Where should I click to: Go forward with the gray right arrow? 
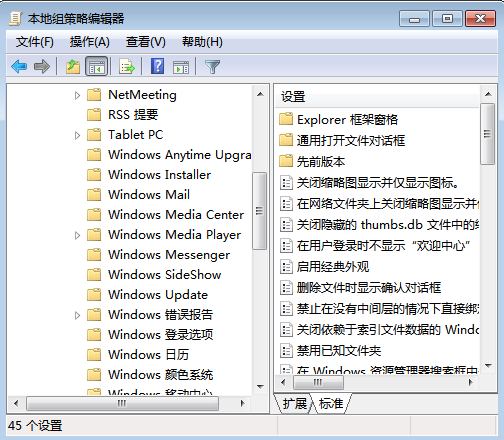42,66
